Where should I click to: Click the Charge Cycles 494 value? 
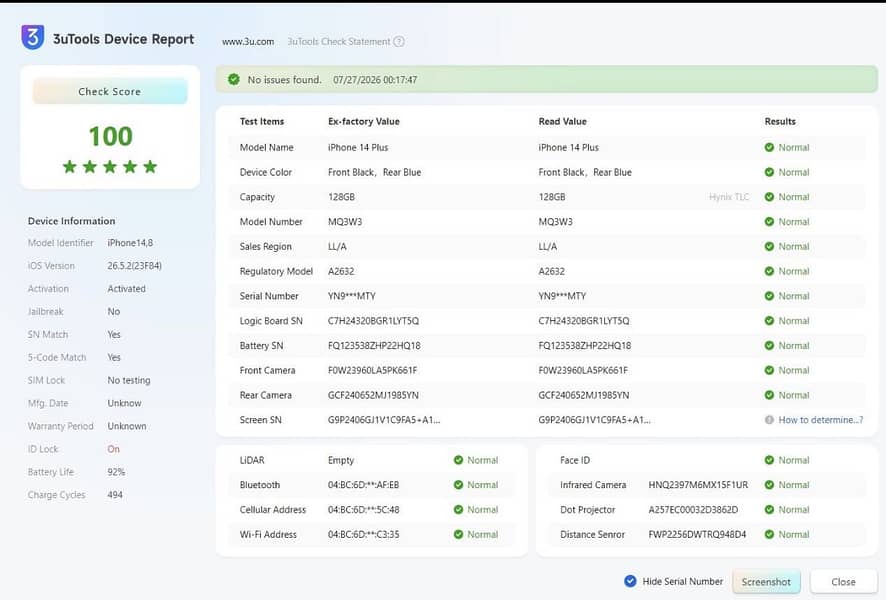click(115, 495)
